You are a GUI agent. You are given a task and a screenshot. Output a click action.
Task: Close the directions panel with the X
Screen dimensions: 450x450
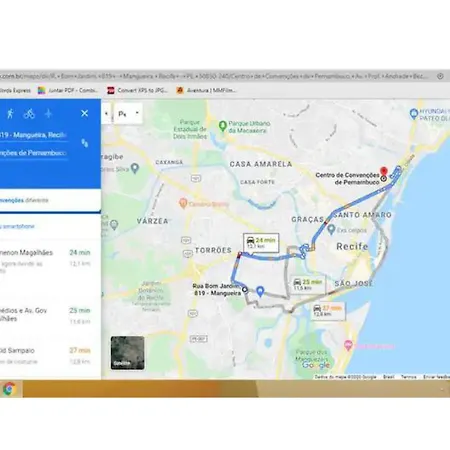[x=84, y=113]
